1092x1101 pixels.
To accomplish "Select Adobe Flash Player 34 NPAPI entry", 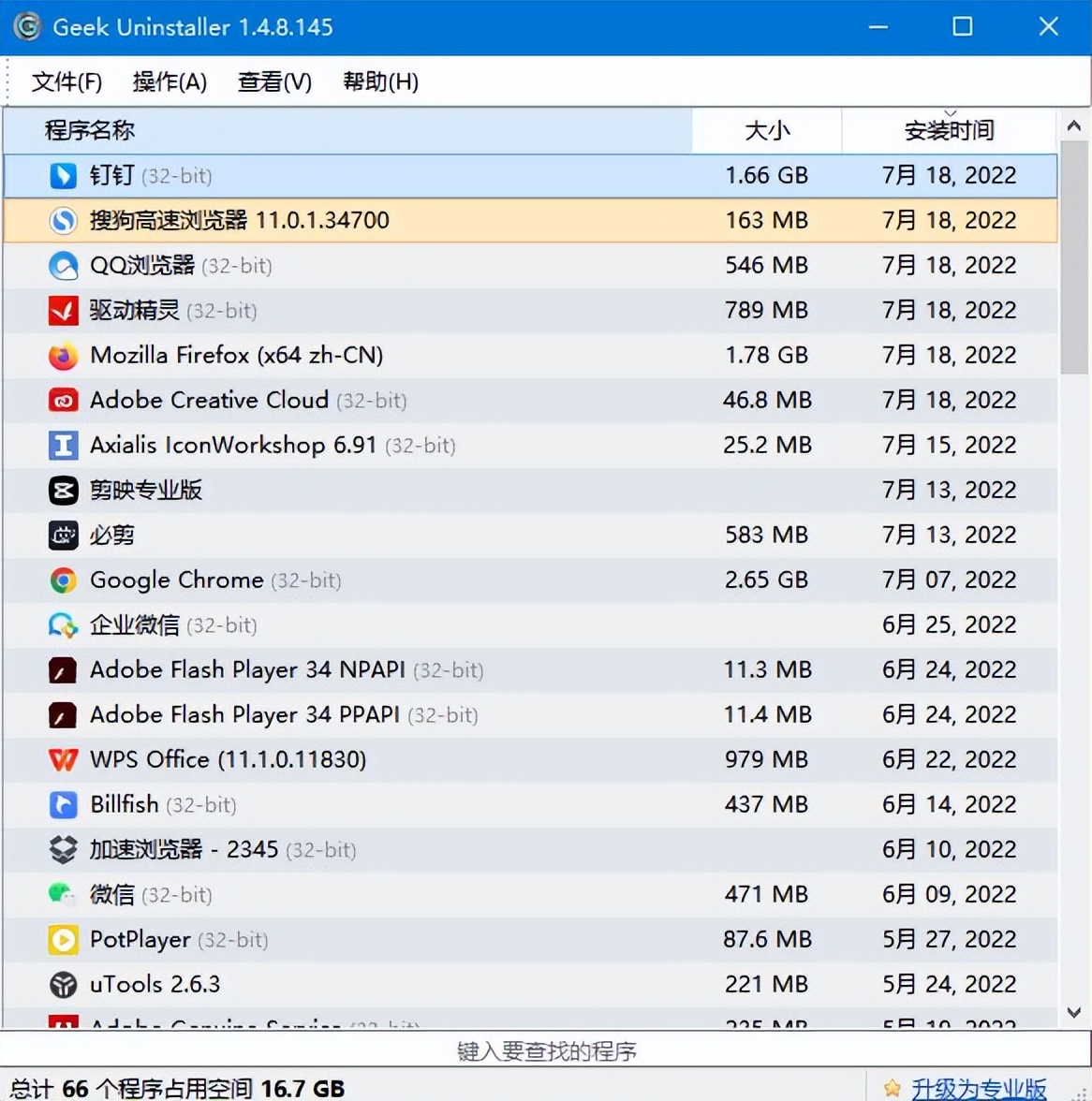I will [x=287, y=670].
